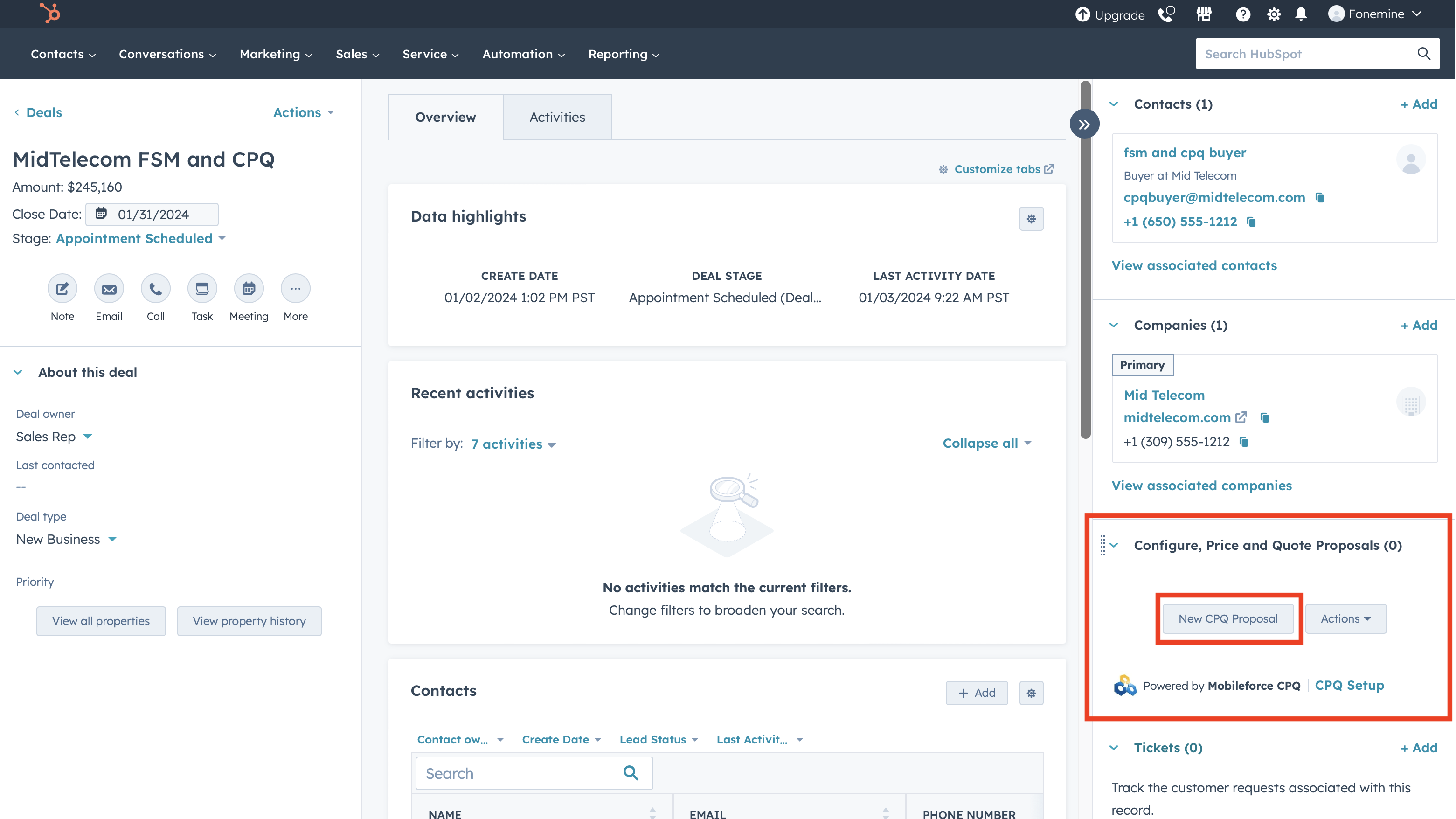Schedule a Meeting with the Meeting icon

[249, 289]
